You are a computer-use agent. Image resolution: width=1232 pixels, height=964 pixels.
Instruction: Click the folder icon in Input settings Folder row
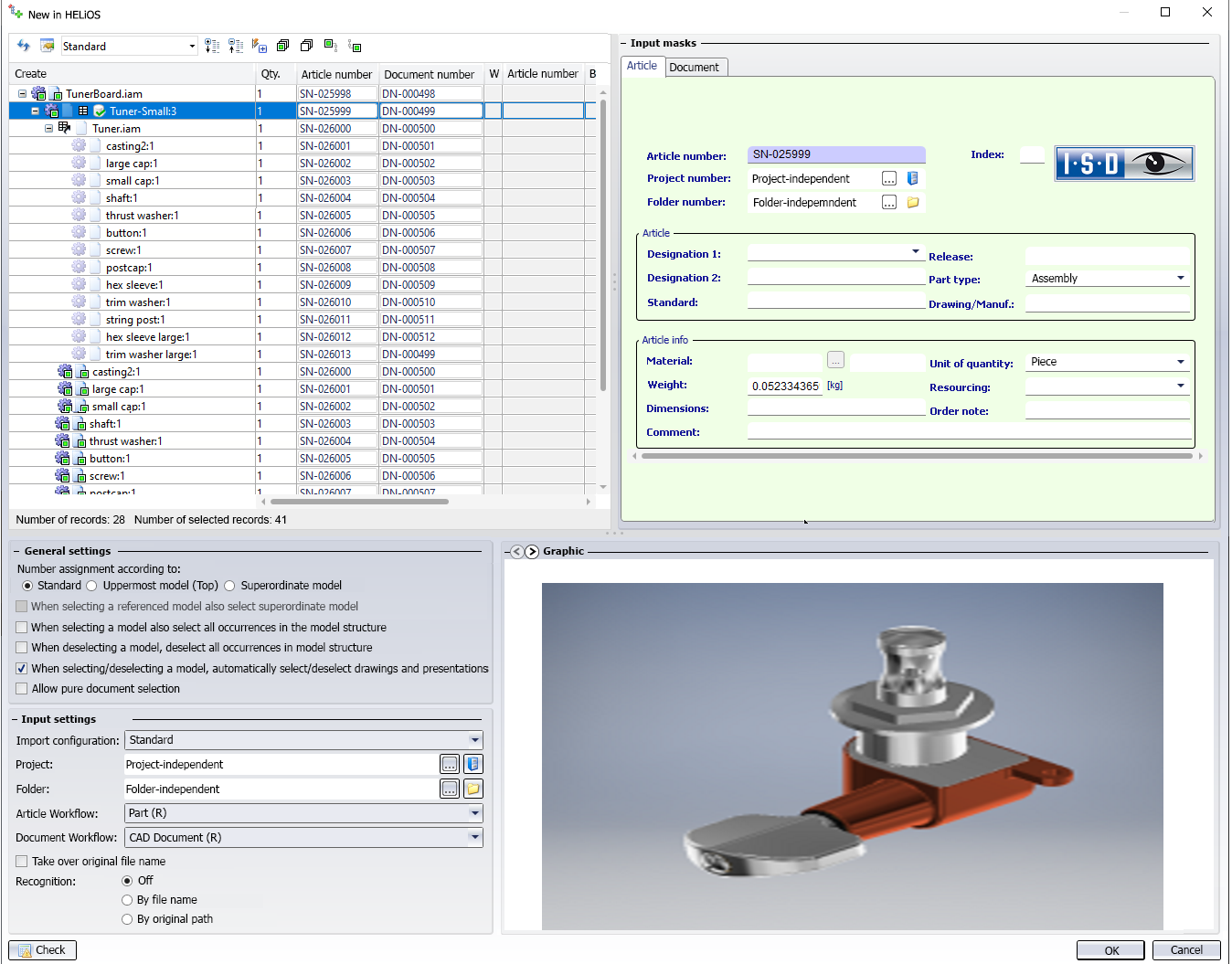[x=473, y=789]
